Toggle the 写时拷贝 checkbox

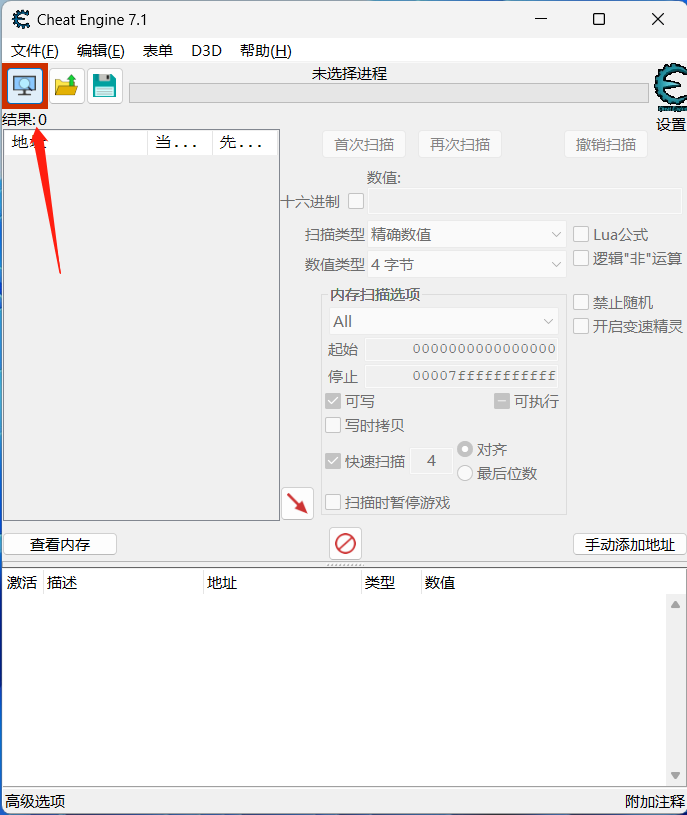[333, 426]
